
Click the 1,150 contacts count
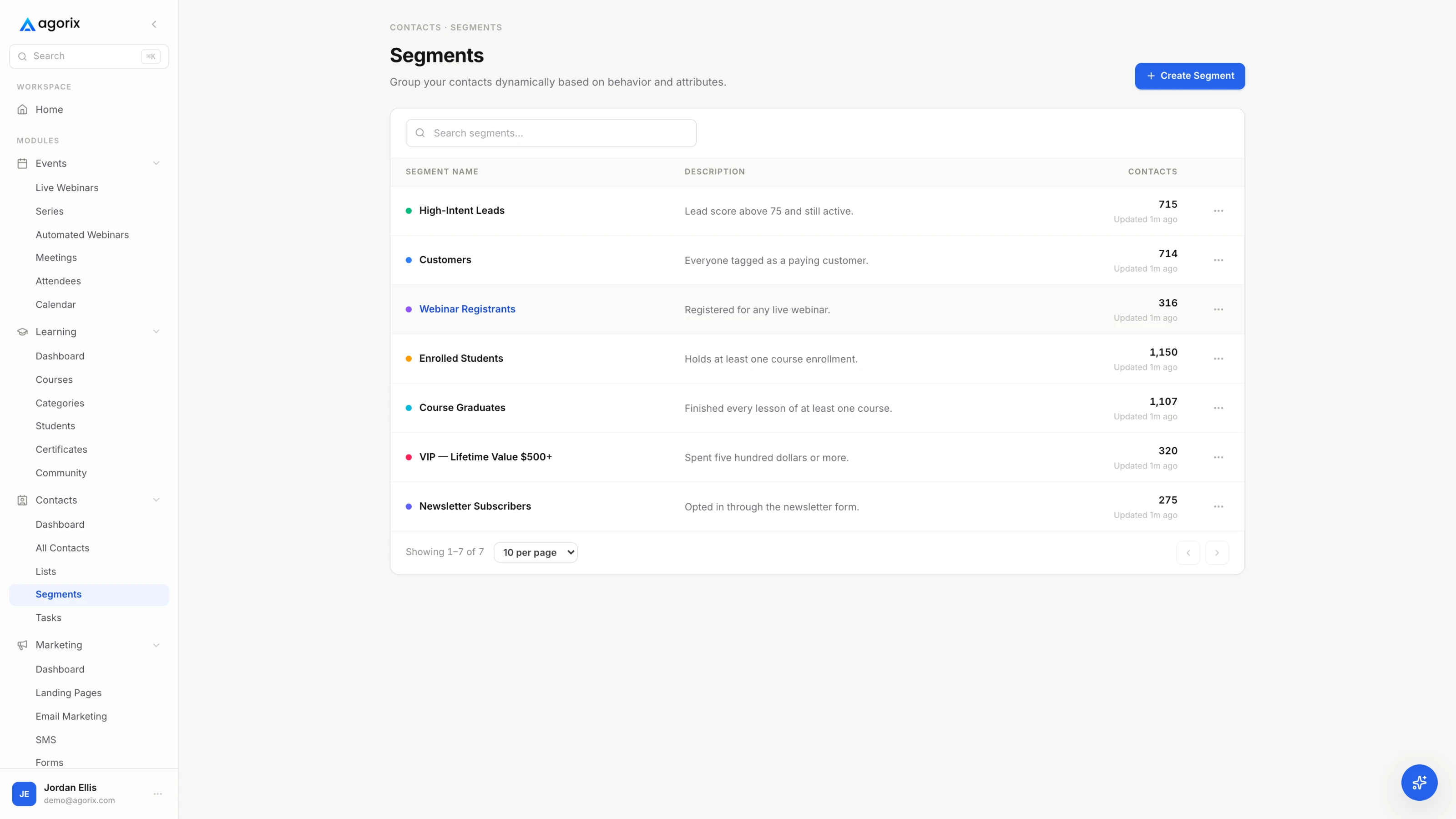pyautogui.click(x=1163, y=352)
